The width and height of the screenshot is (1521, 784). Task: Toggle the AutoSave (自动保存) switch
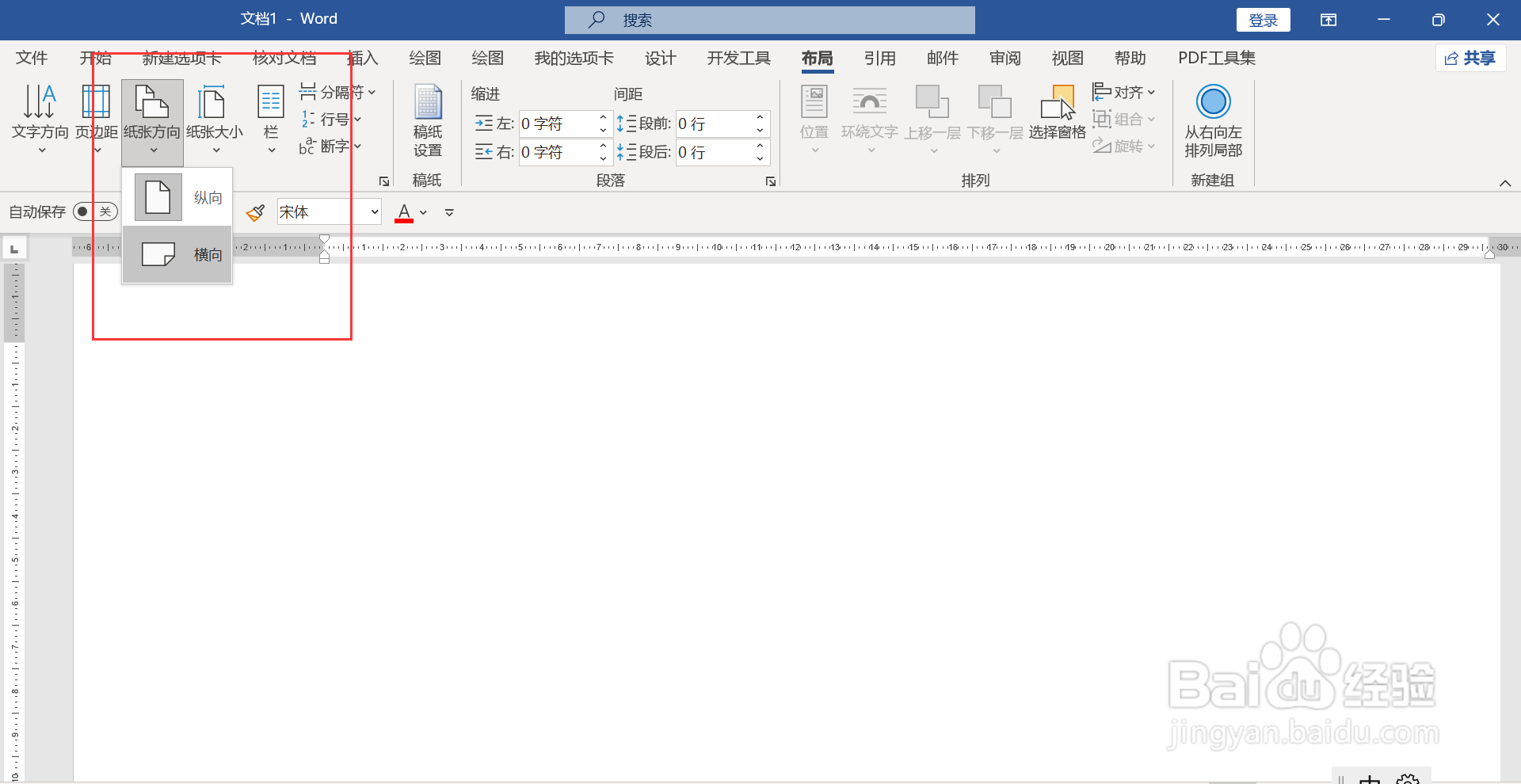point(95,211)
